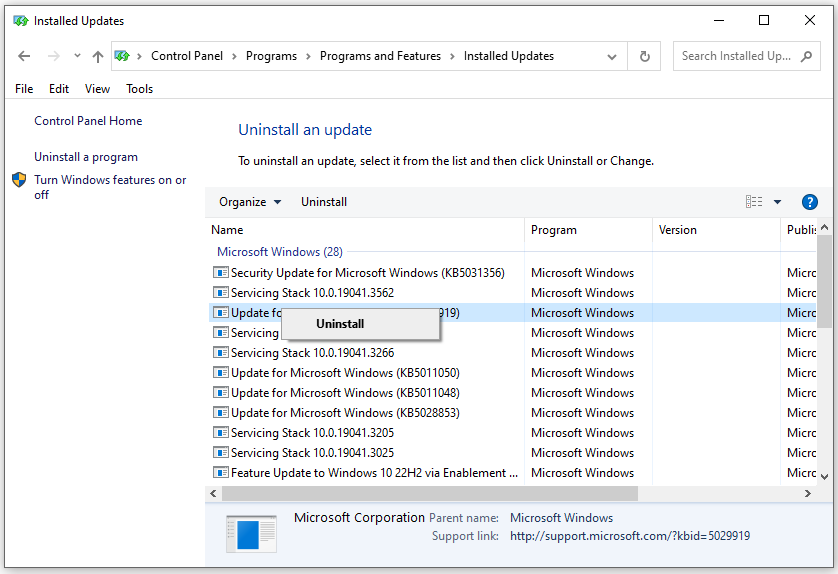Expand chevron after Programs breadcrumb
Viewport: 838px width, 574px height.
pos(308,57)
